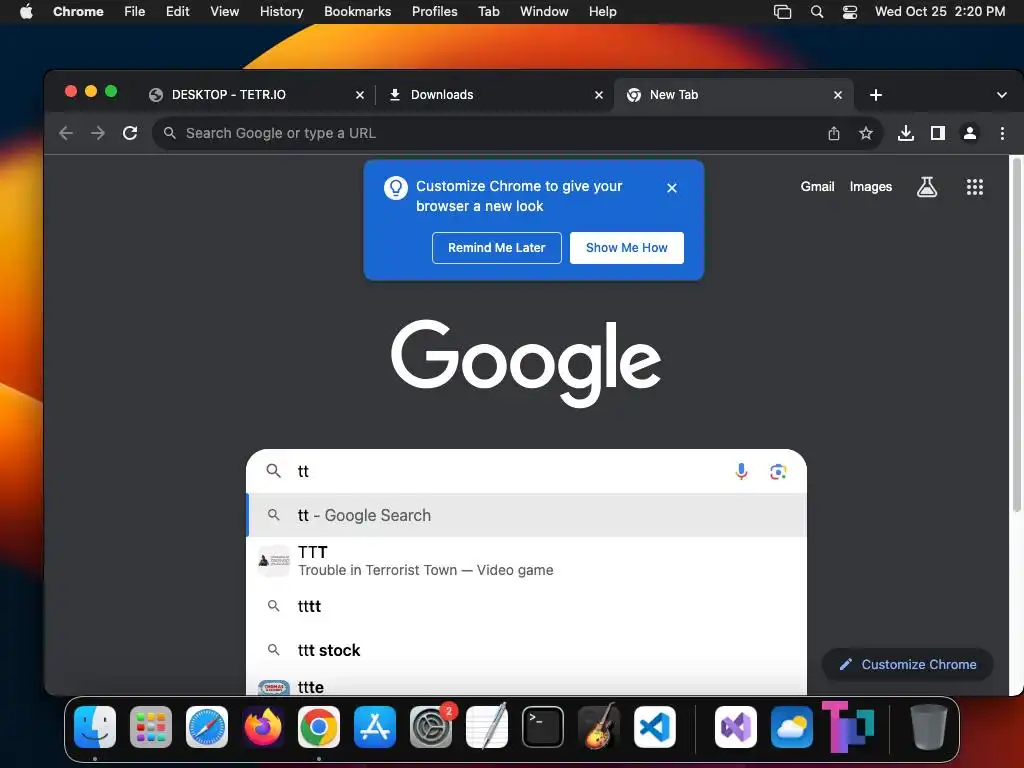
Task: Open the View menu
Action: [x=224, y=12]
